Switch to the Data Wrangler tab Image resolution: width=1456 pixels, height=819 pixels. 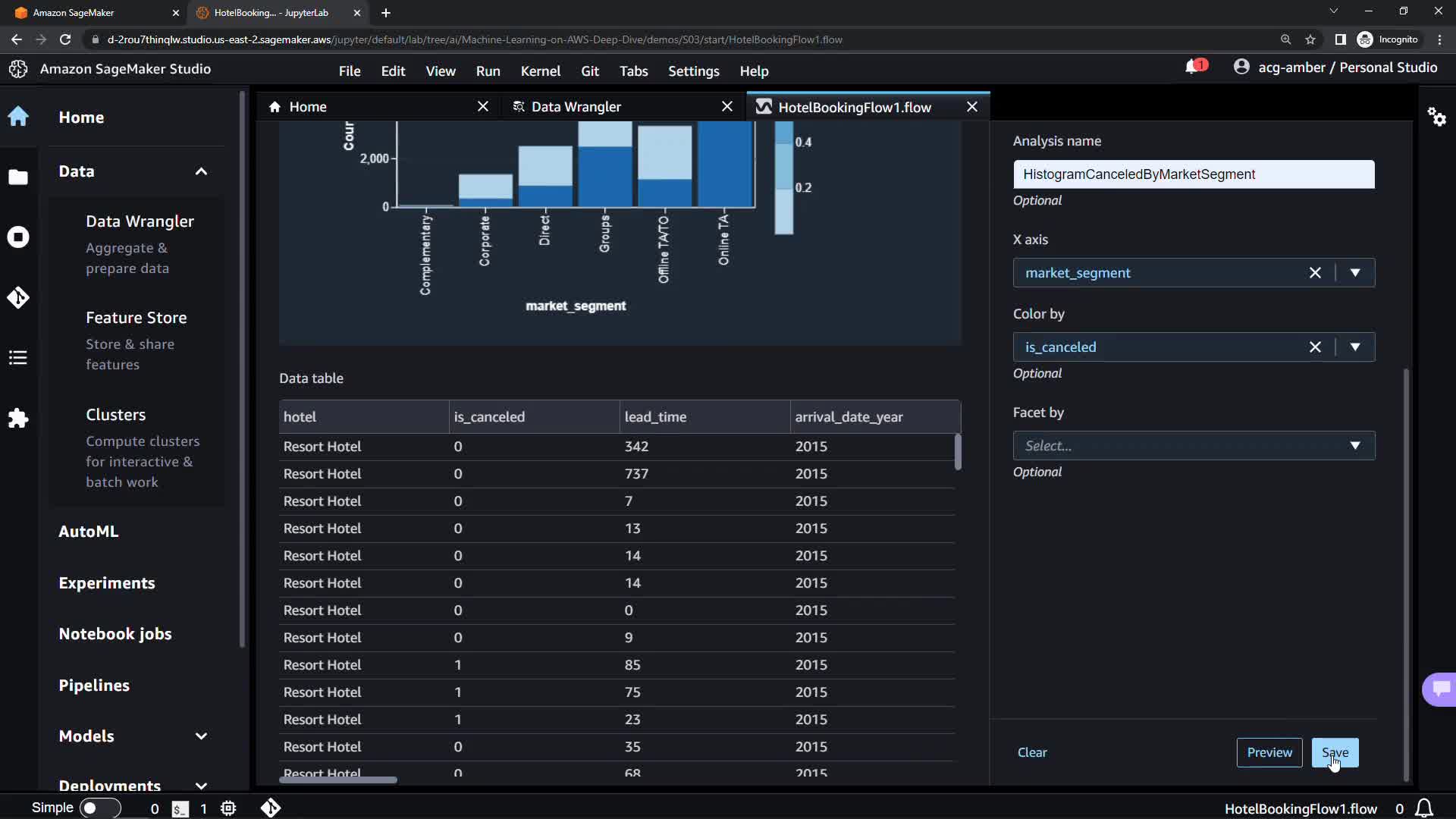tap(576, 107)
